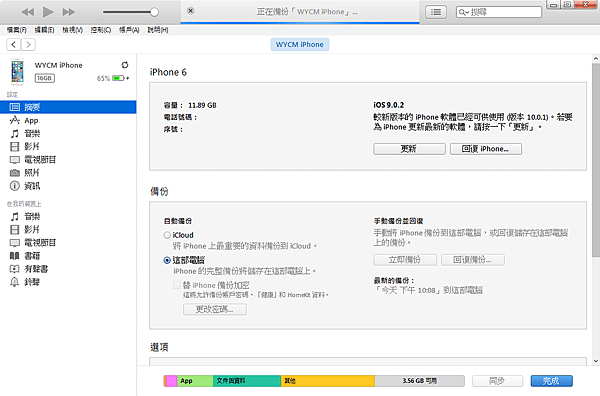Open the 說明(H) menu
The height and width of the screenshot is (396, 600).
pos(158,30)
